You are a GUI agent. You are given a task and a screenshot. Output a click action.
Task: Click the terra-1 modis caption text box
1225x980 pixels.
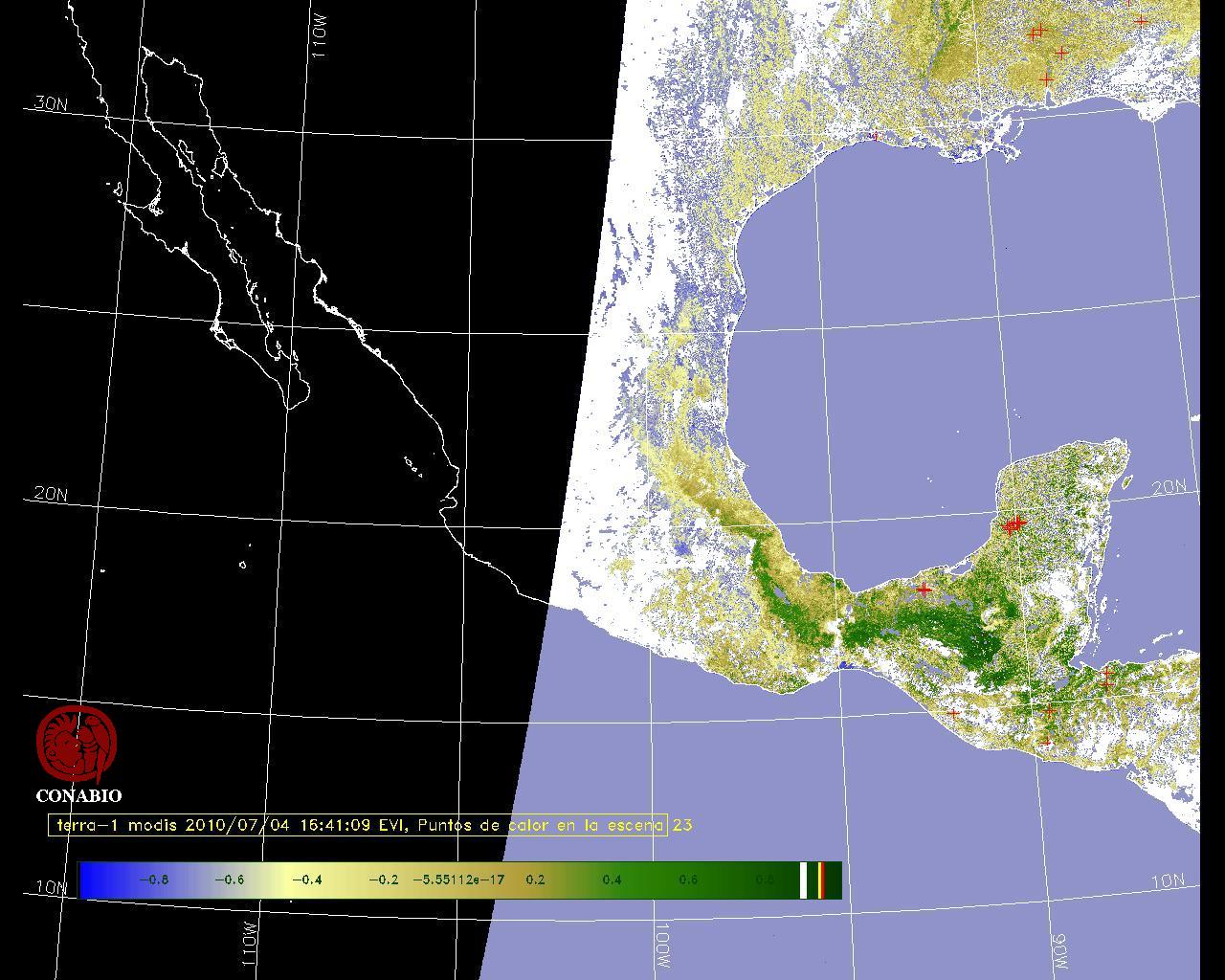point(357,825)
